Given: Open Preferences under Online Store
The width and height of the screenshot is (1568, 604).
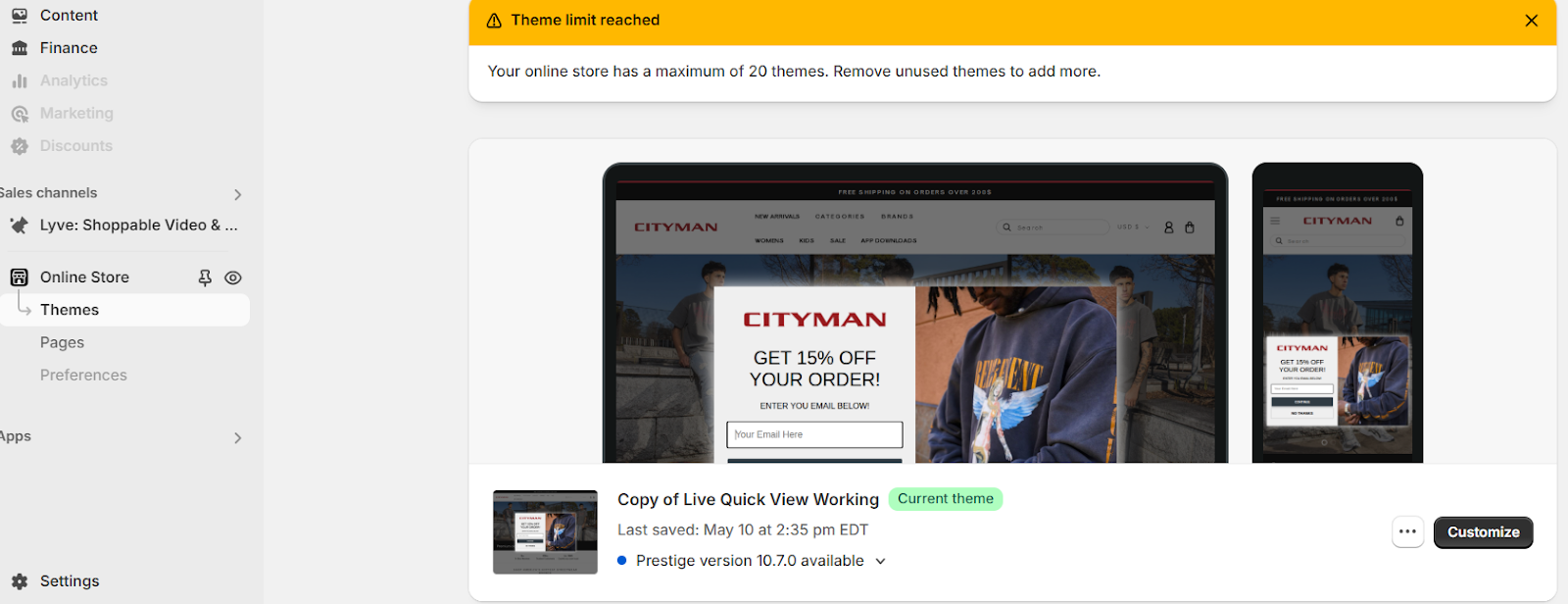Looking at the screenshot, I should click(83, 376).
